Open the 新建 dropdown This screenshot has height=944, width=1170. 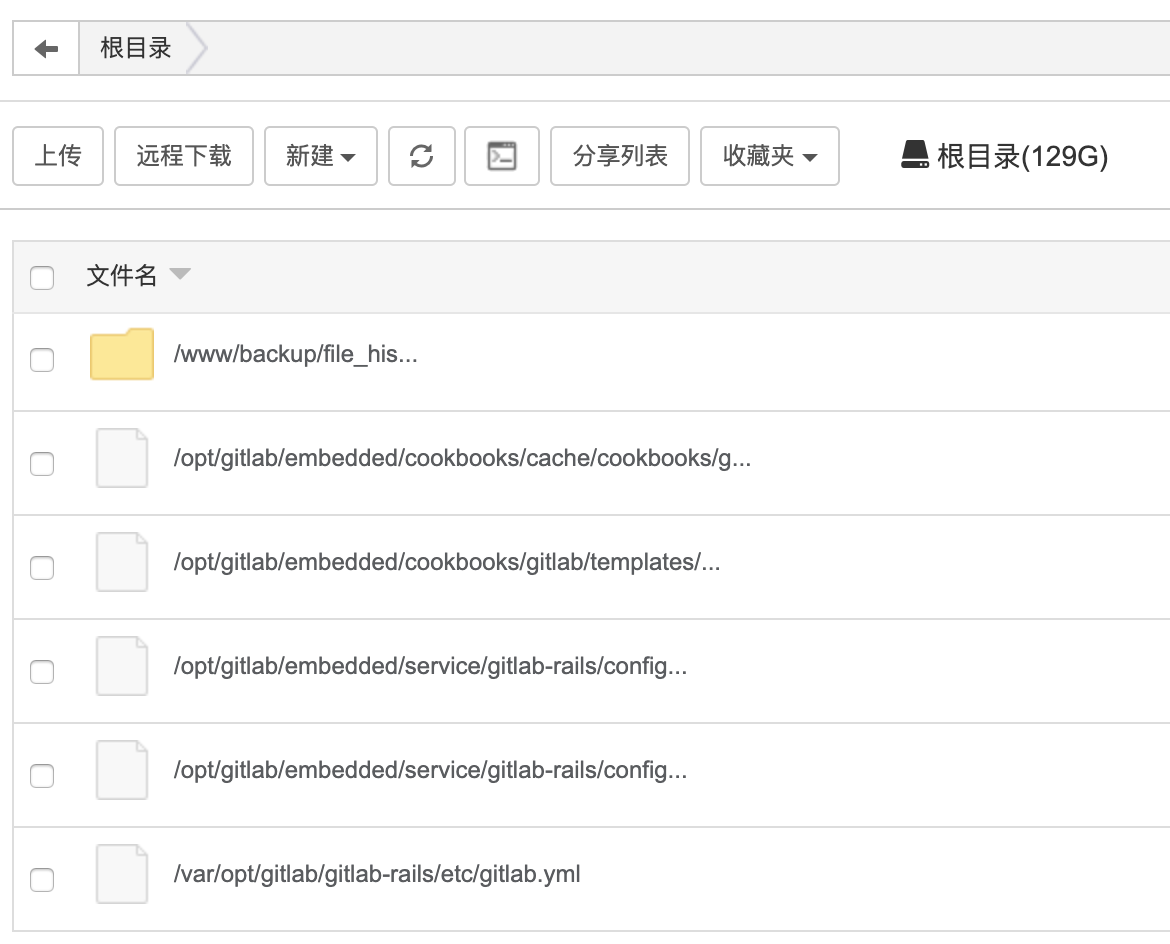click(321, 156)
